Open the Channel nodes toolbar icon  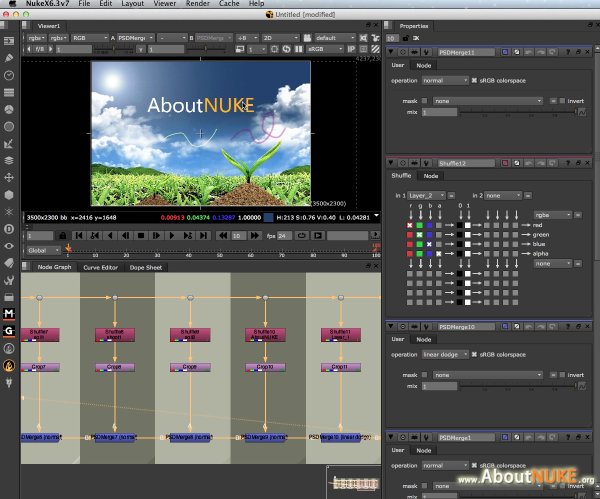click(x=9, y=92)
